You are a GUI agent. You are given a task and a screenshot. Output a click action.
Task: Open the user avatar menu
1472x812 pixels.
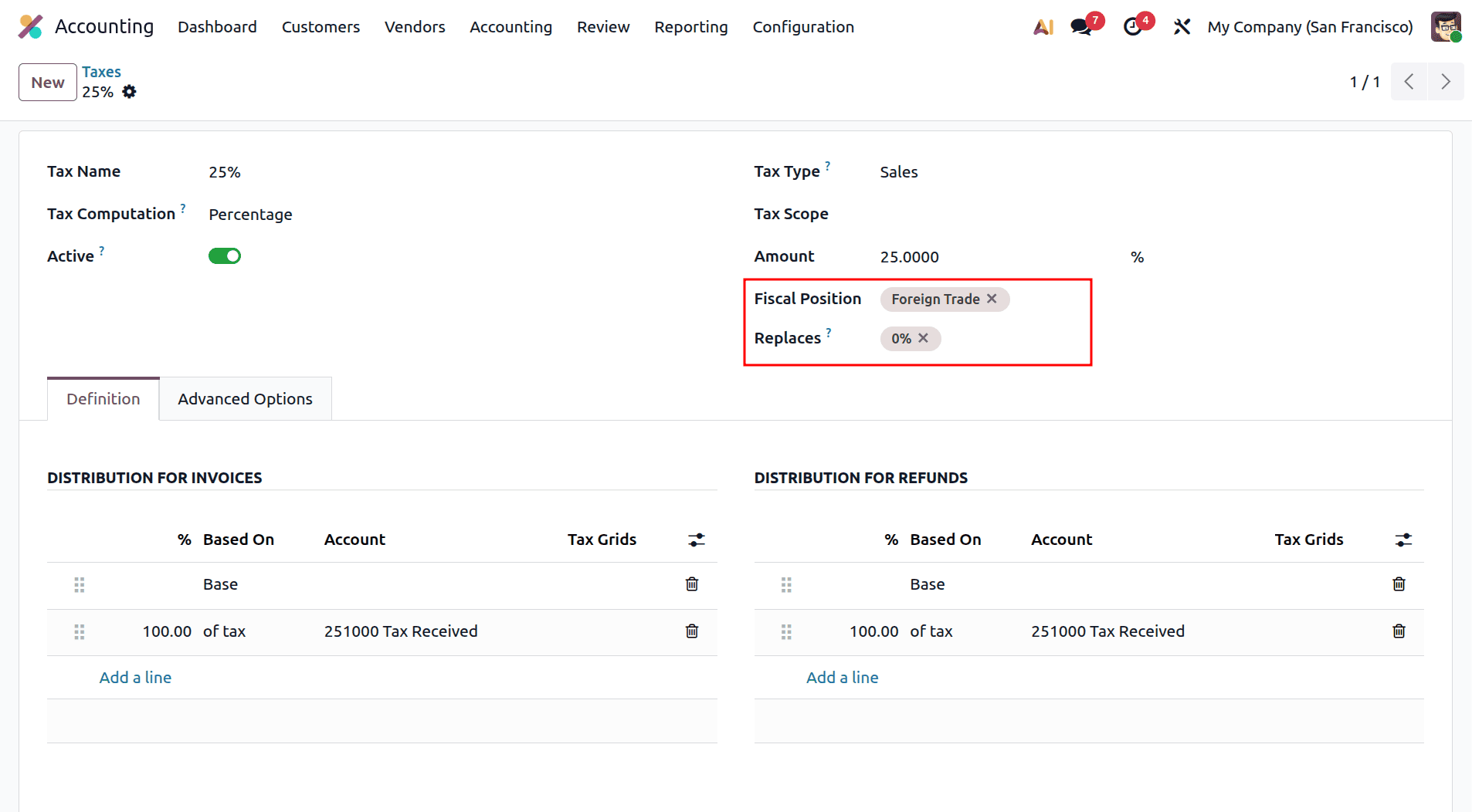point(1446,27)
